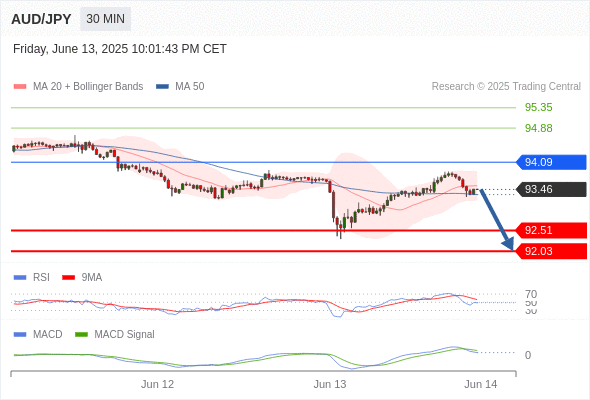Image resolution: width=590 pixels, height=400 pixels.
Task: Click the MA 20 + Bollinger Bands label
Action: click(88, 87)
